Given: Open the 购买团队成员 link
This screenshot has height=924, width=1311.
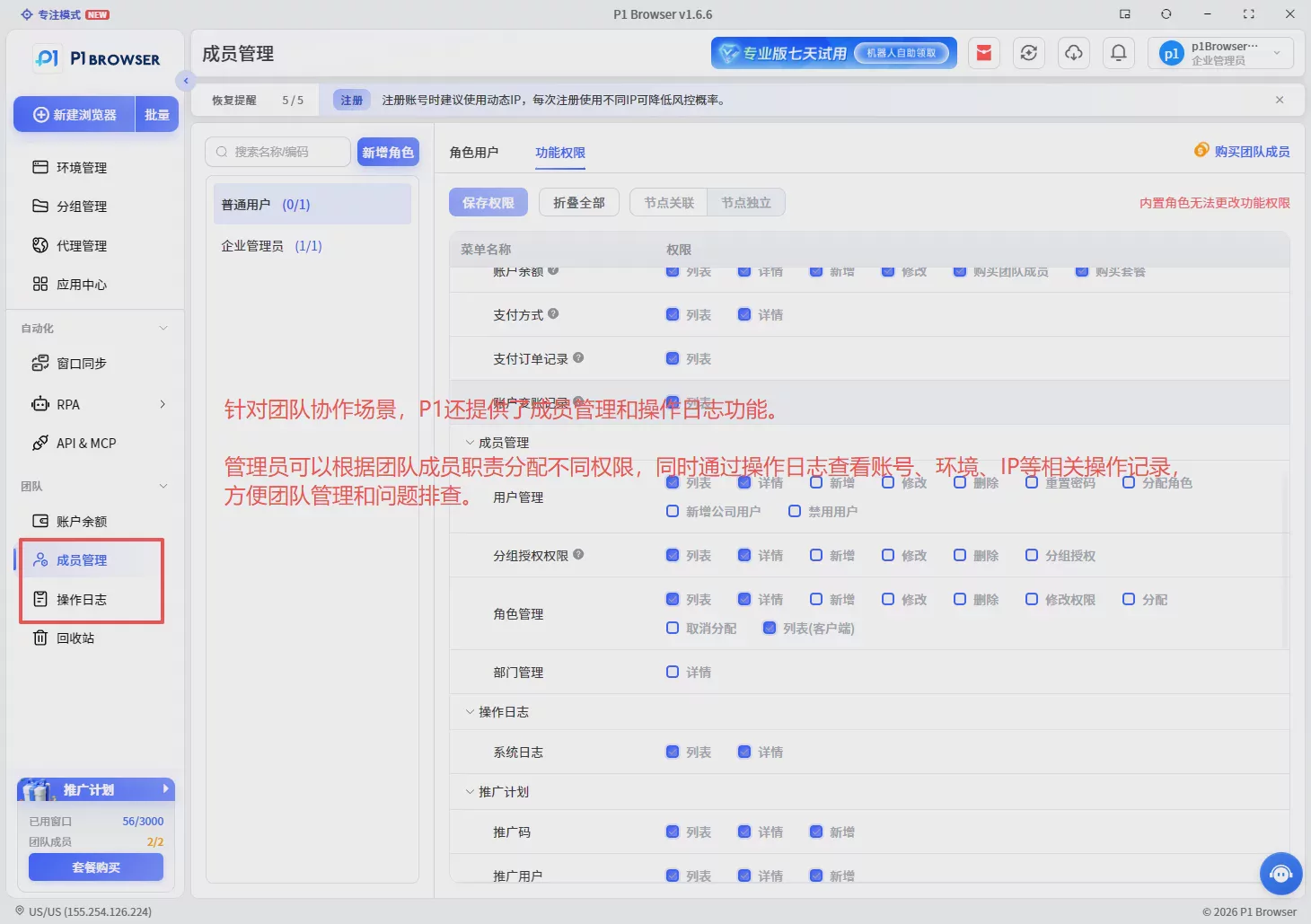Looking at the screenshot, I should [1252, 152].
